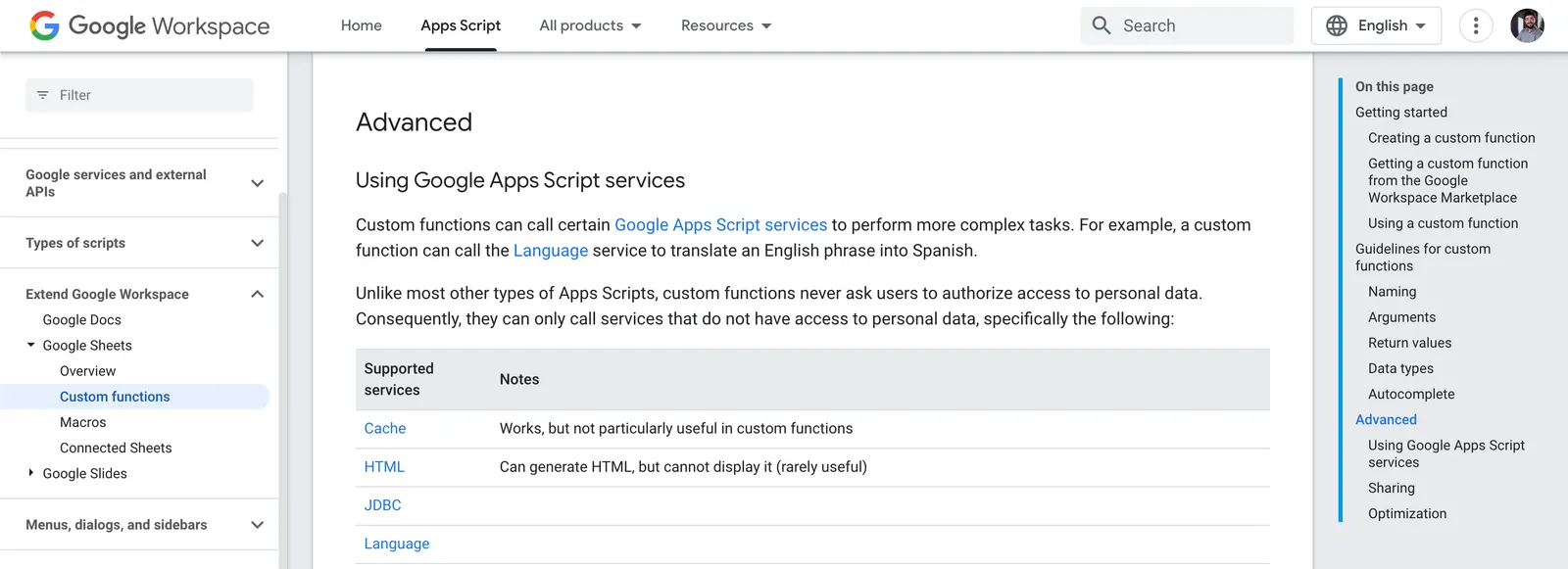The height and width of the screenshot is (569, 1568).
Task: Open the Resources dropdown menu
Action: [726, 25]
